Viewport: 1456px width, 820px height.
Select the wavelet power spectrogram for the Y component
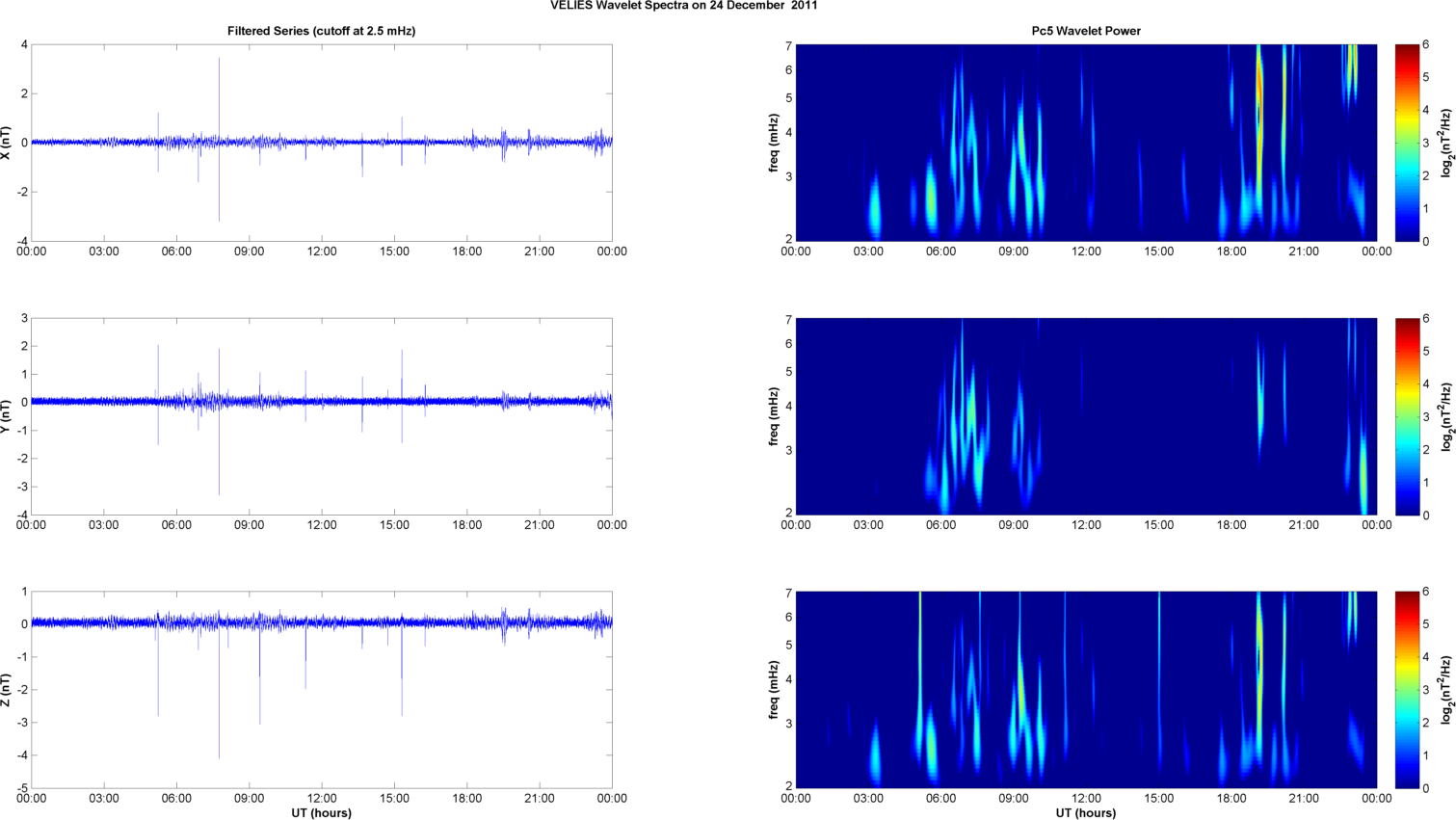[x=1086, y=416]
